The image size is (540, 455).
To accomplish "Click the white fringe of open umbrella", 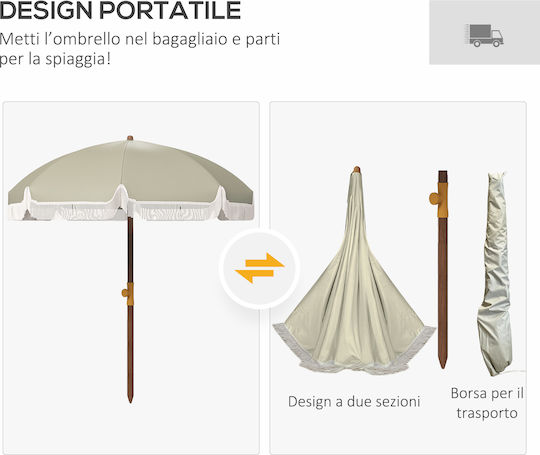I will 130,209.
